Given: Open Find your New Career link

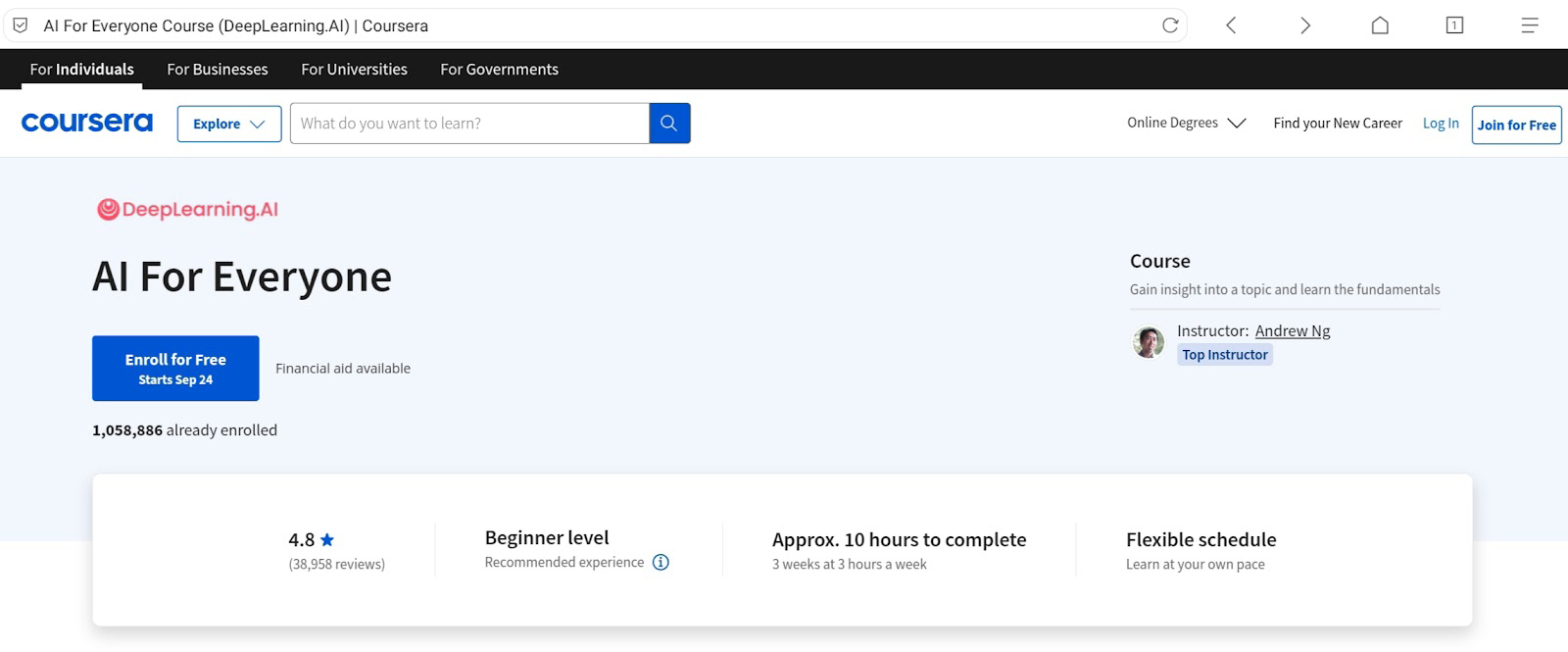Looking at the screenshot, I should 1338,124.
